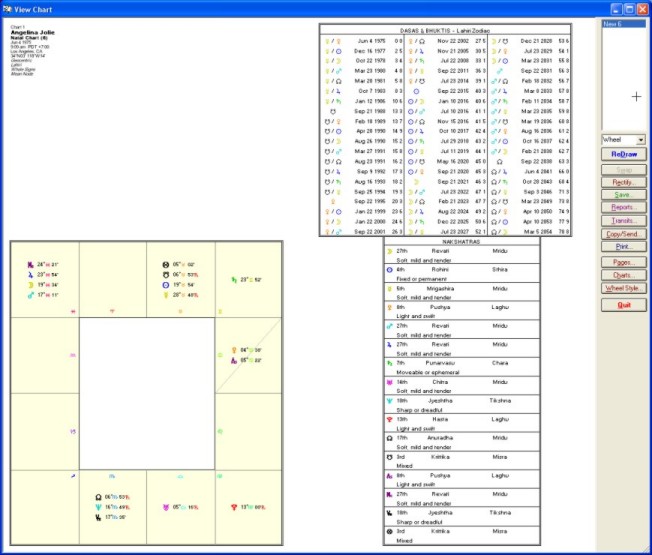Open the Reports dialog
The image size is (652, 555).
pos(624,207)
